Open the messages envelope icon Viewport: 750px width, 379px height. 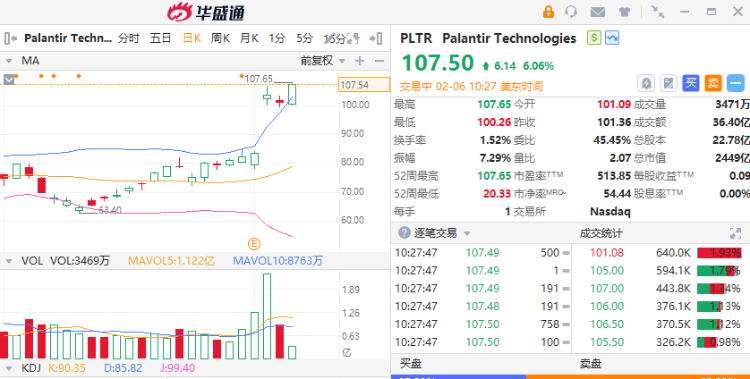[597, 11]
